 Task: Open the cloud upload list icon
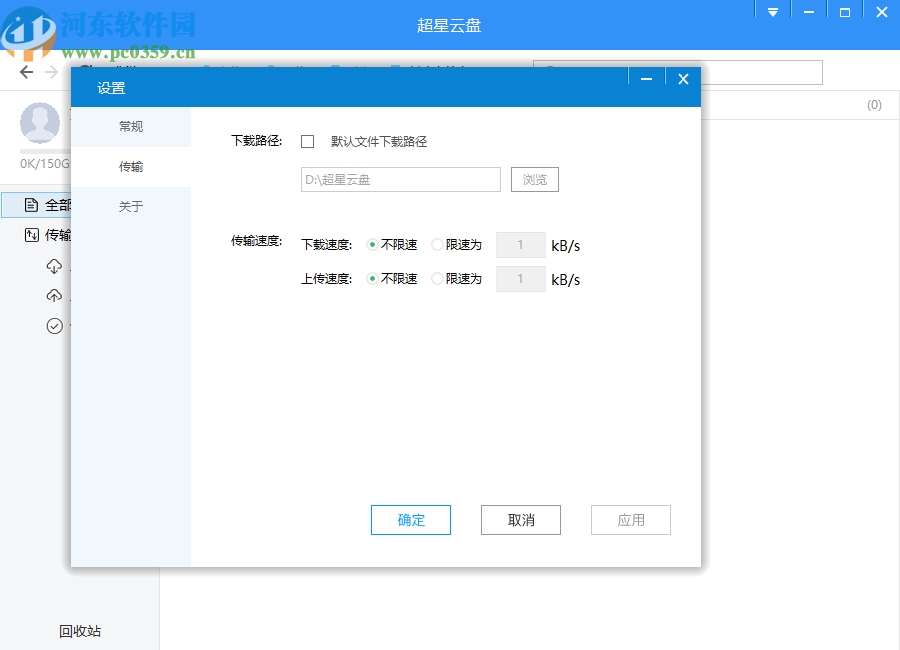pos(54,296)
